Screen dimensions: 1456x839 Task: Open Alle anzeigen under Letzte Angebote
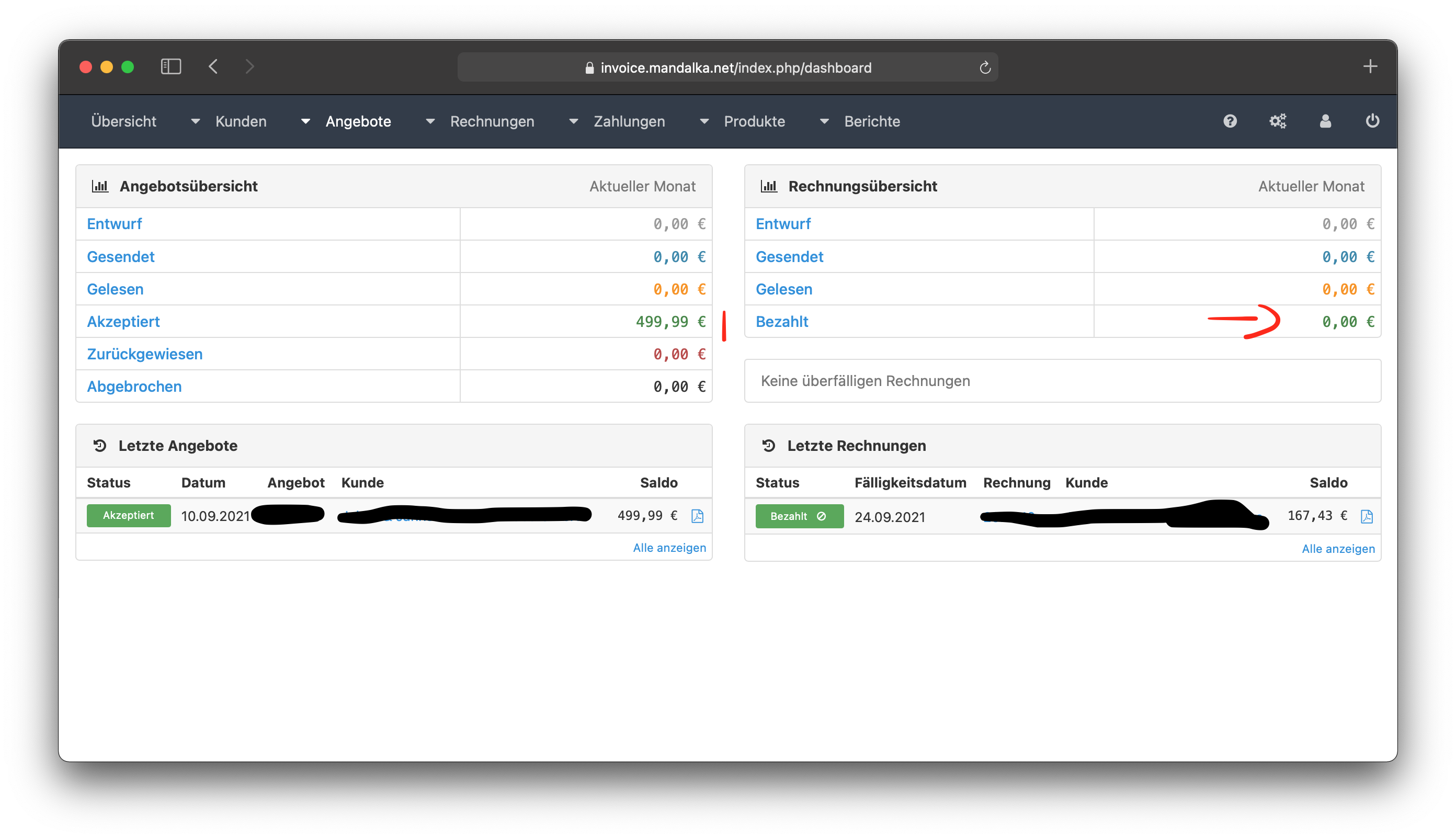point(669,548)
